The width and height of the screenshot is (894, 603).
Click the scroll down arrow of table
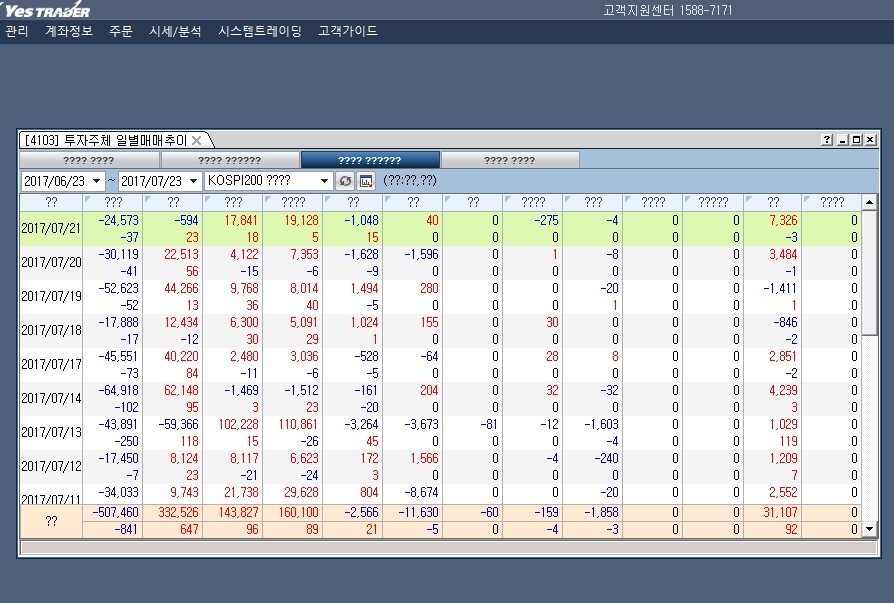coord(869,528)
